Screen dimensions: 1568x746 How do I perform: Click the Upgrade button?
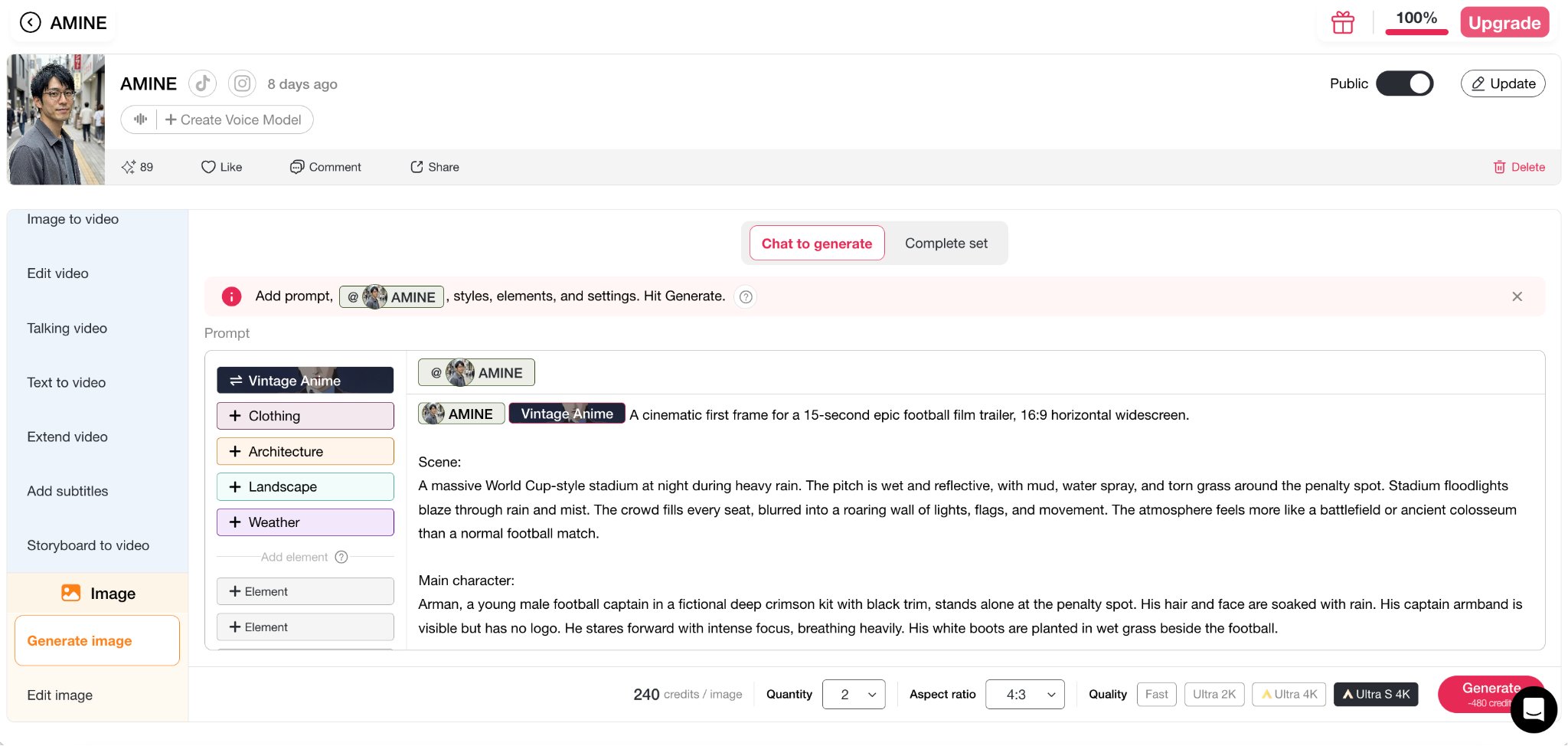[1504, 22]
